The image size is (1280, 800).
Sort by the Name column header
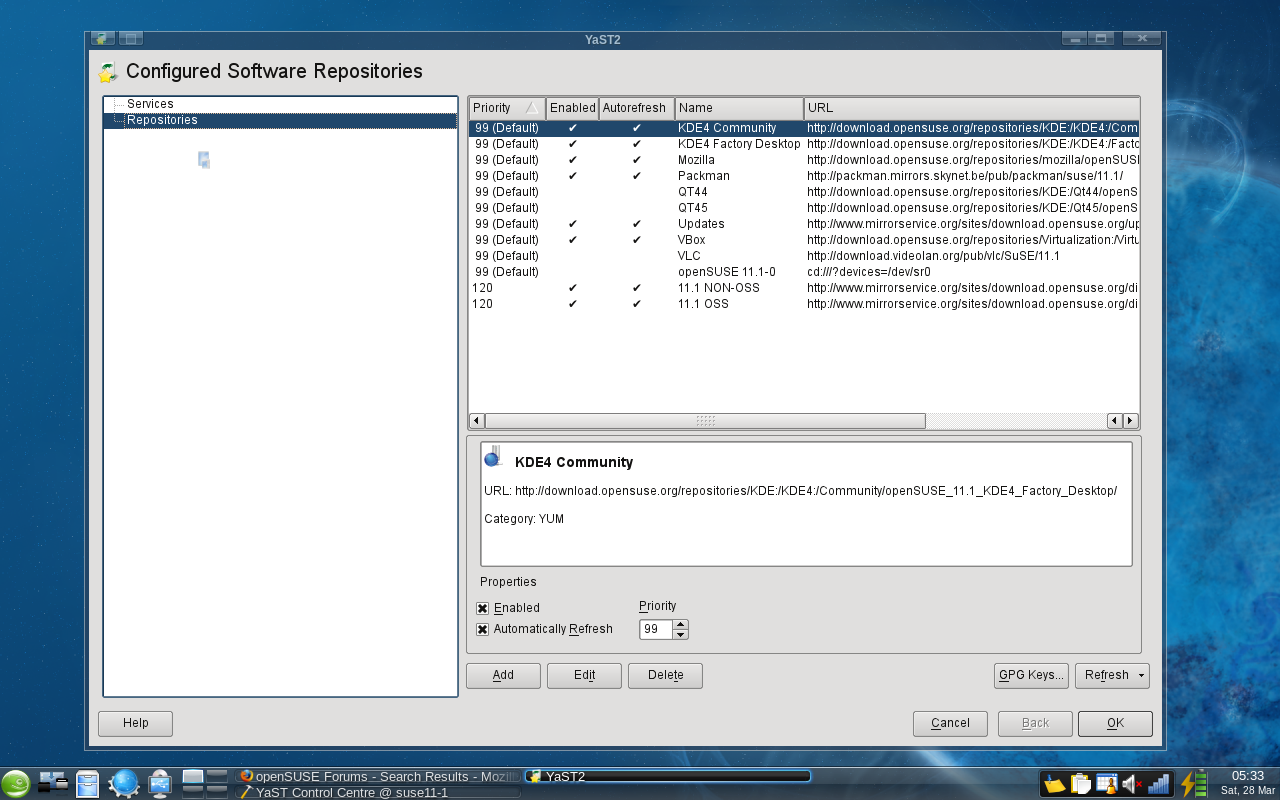tap(739, 108)
